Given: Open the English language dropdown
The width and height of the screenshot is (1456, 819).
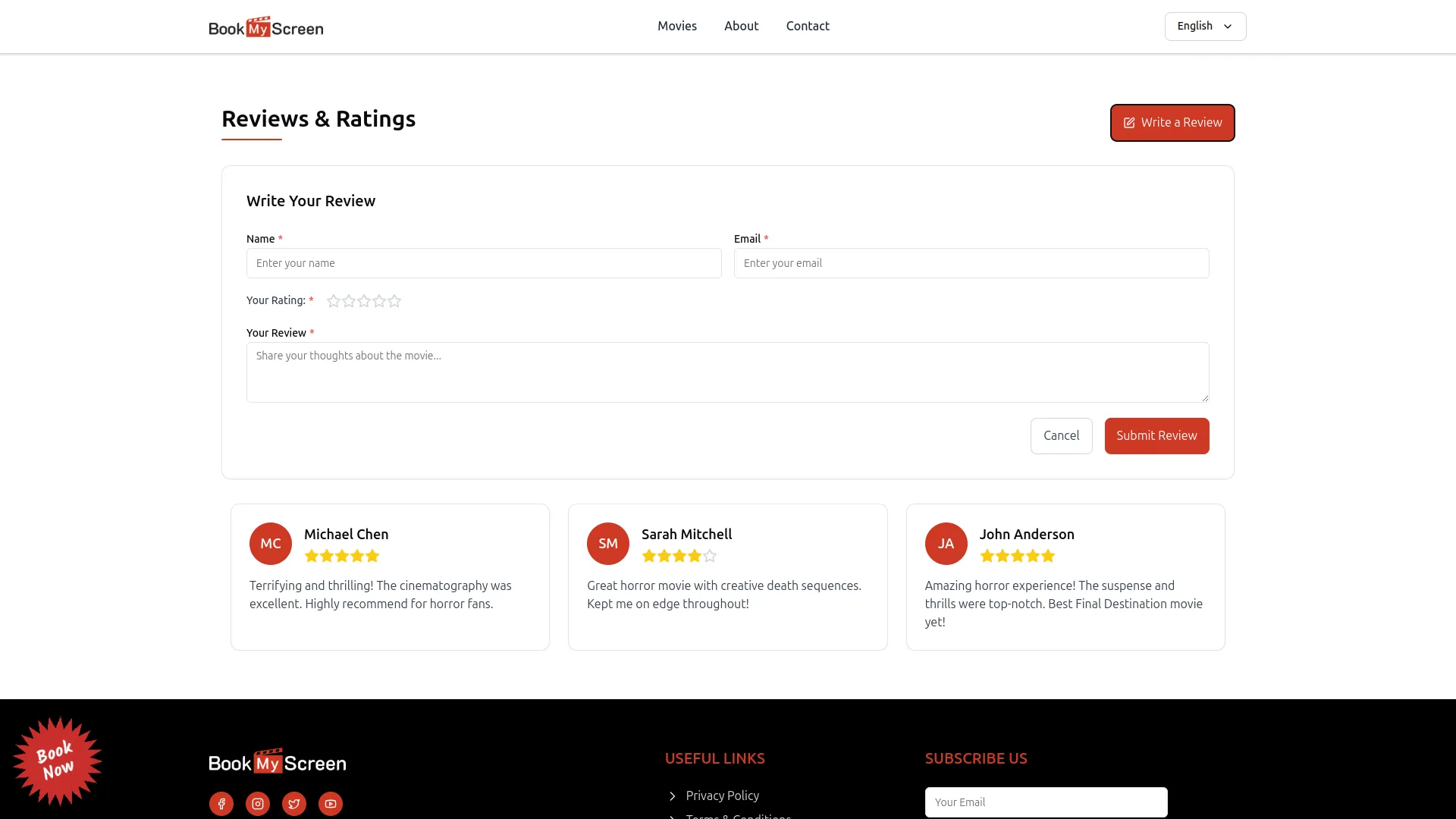Looking at the screenshot, I should point(1205,26).
